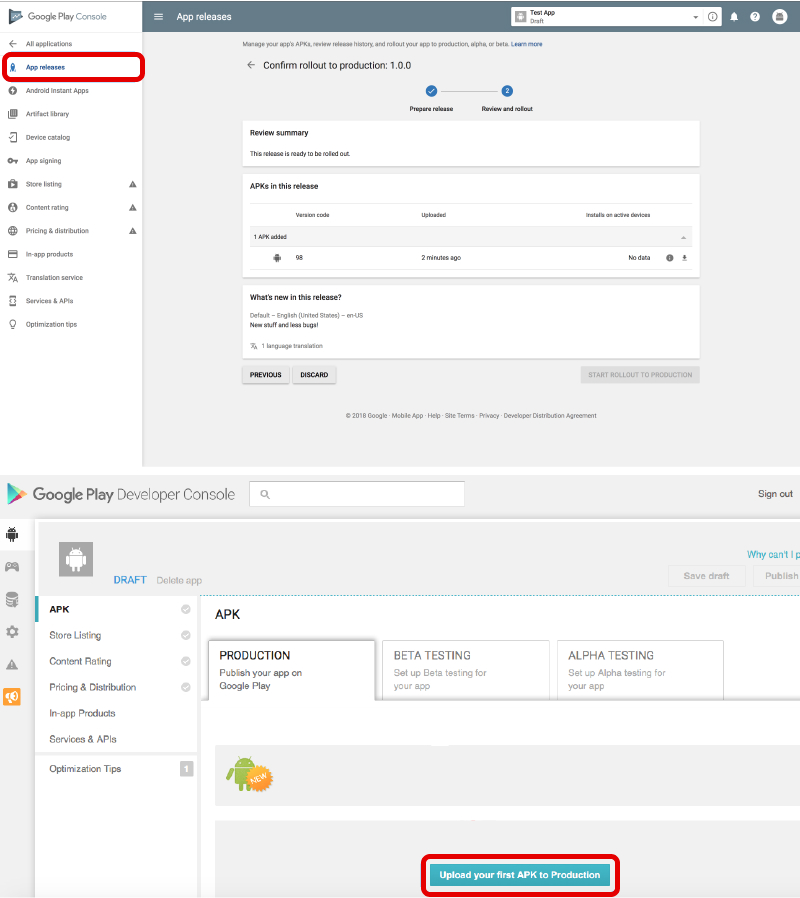Click the Google Play Developer Console logo
Image resolution: width=800 pixels, height=898 pixels.
[121, 494]
